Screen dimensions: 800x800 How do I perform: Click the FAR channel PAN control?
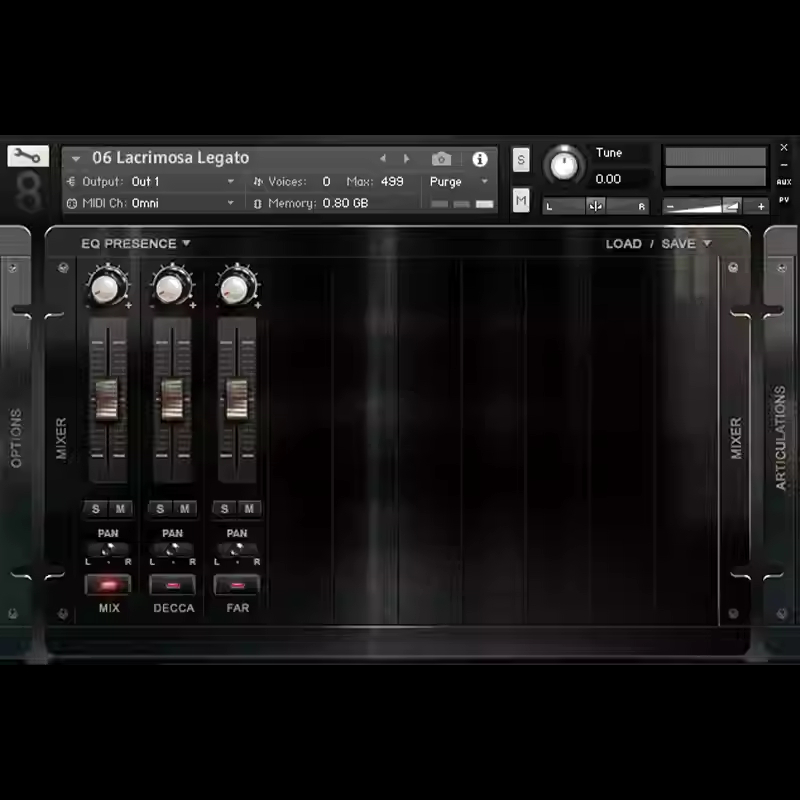237,549
